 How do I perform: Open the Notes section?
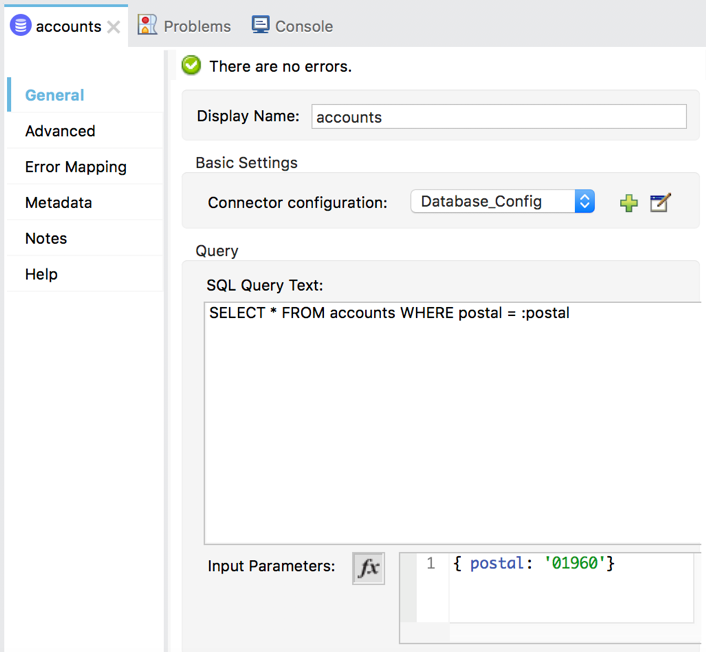coord(86,238)
